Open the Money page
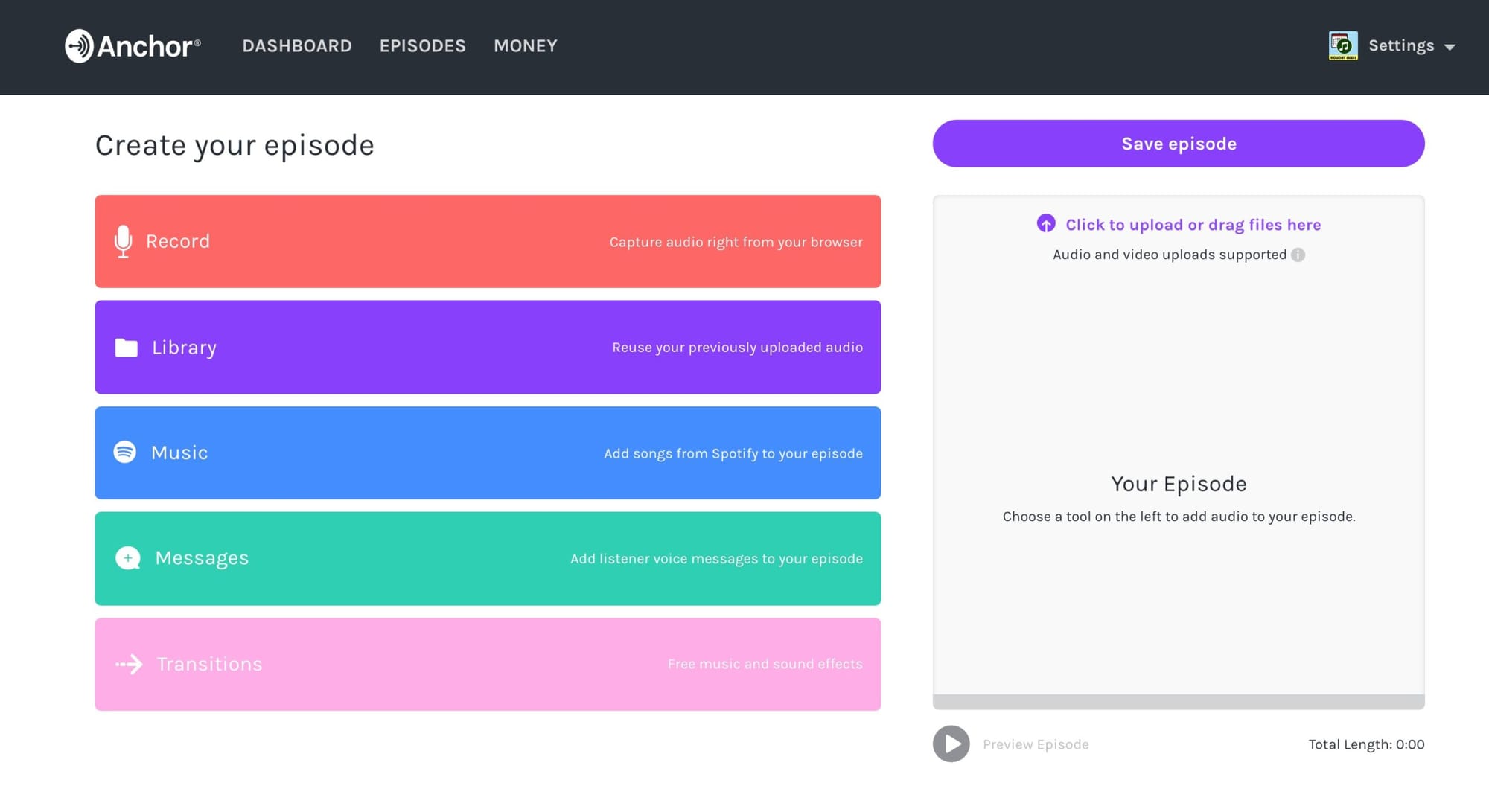 (525, 45)
